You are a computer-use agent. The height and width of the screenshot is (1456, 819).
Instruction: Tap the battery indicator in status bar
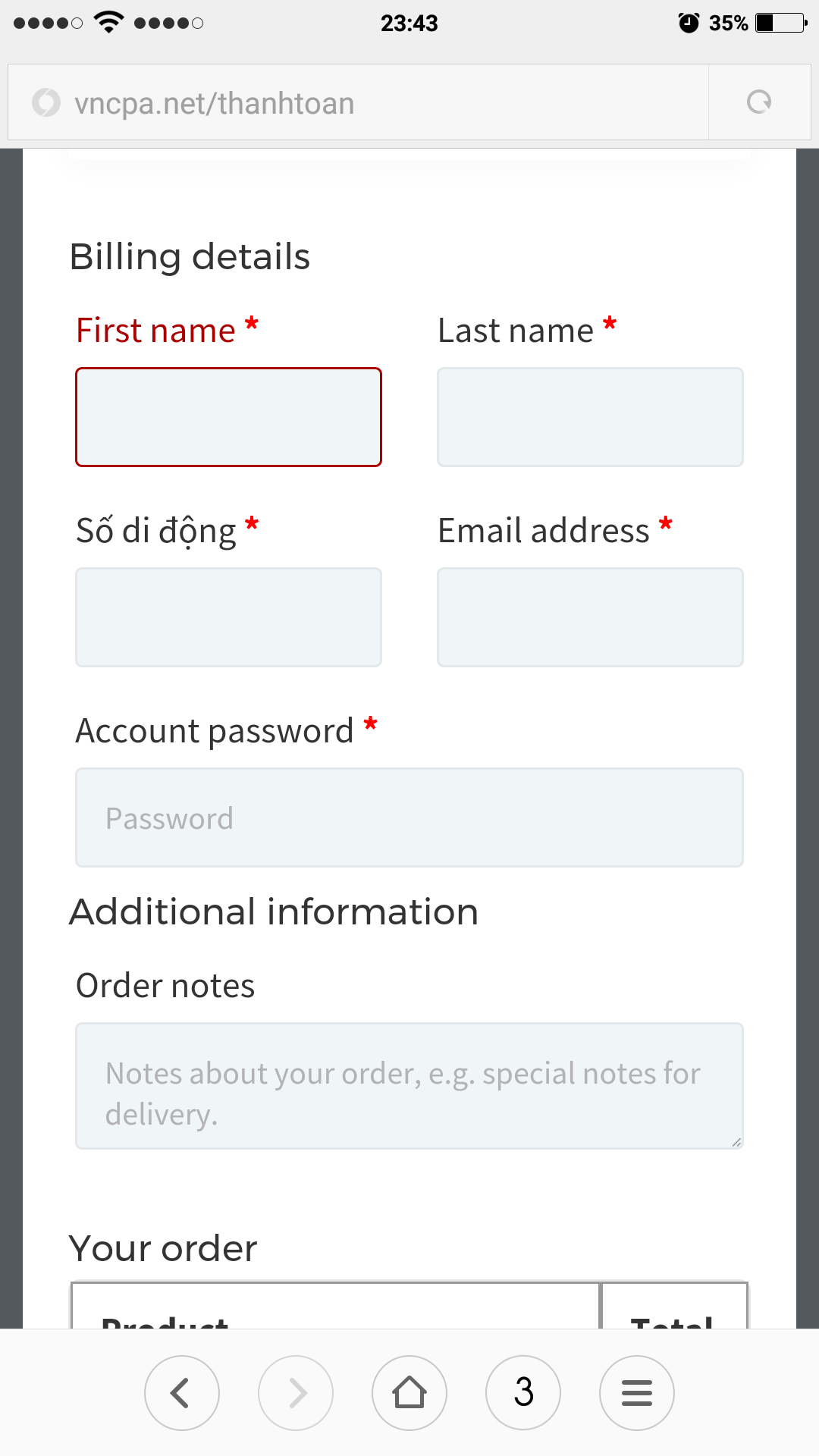tap(781, 24)
